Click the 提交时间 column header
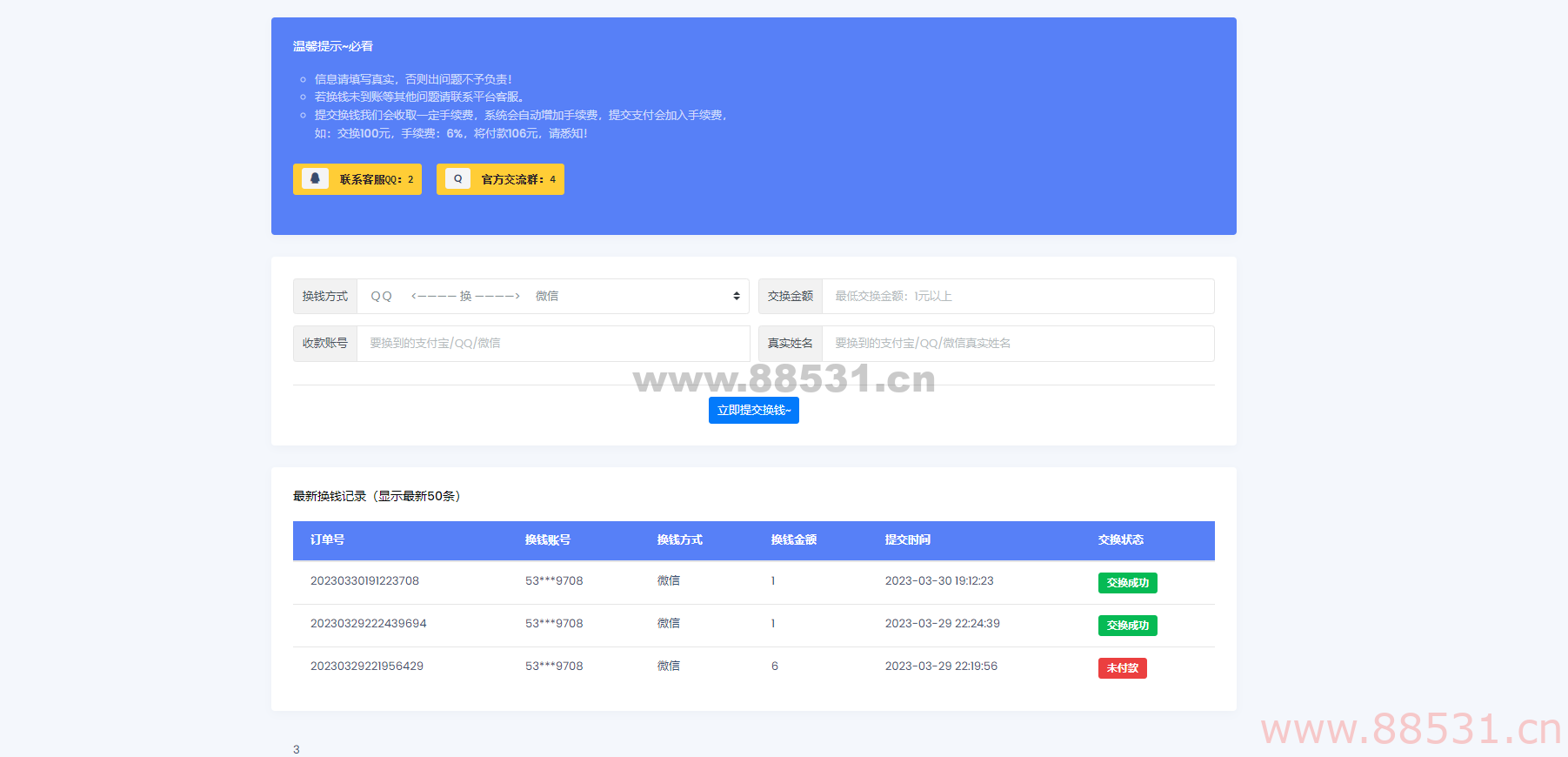 [x=908, y=539]
